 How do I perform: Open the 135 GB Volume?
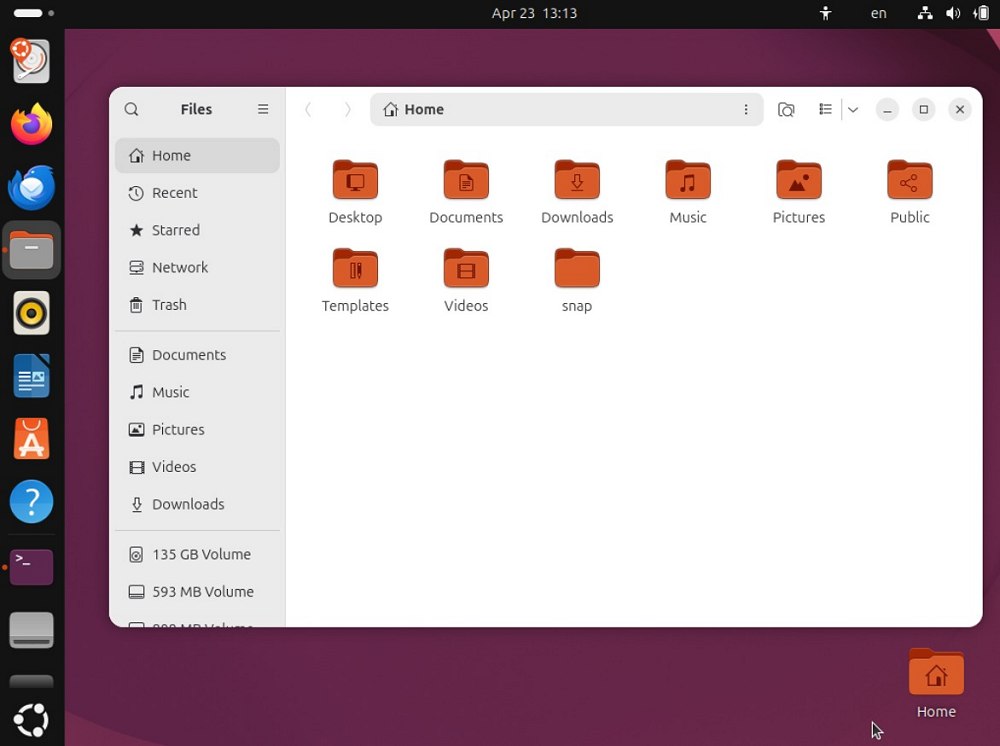[x=202, y=554]
